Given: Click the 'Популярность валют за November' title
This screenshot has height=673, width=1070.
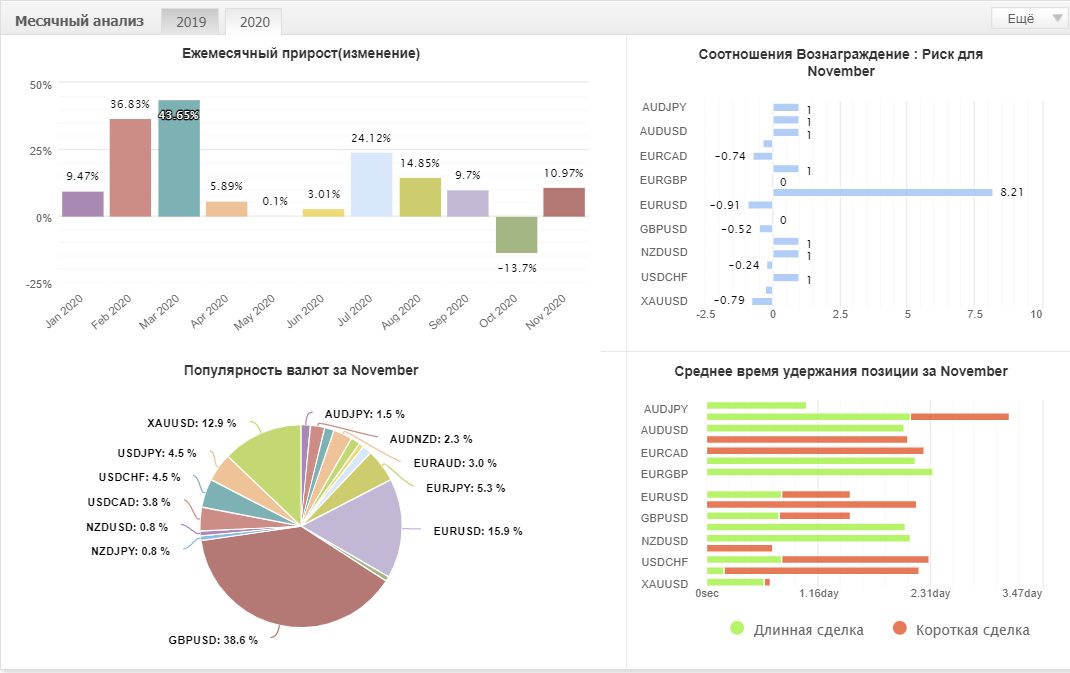Looking at the screenshot, I should (301, 370).
